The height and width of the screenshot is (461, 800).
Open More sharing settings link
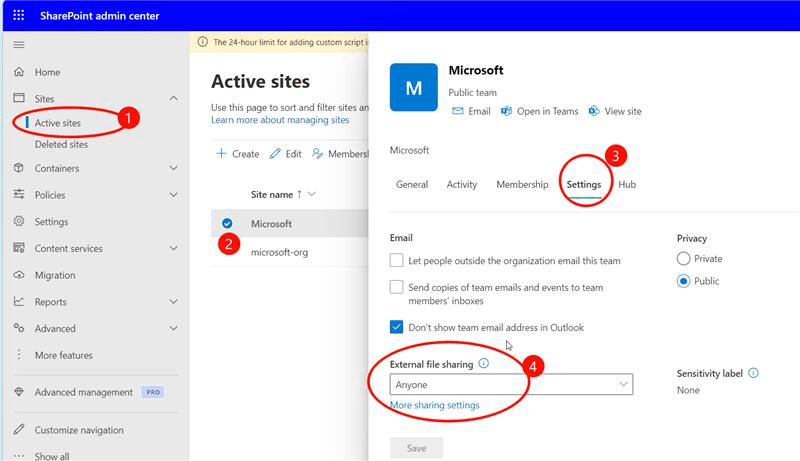pyautogui.click(x=435, y=405)
